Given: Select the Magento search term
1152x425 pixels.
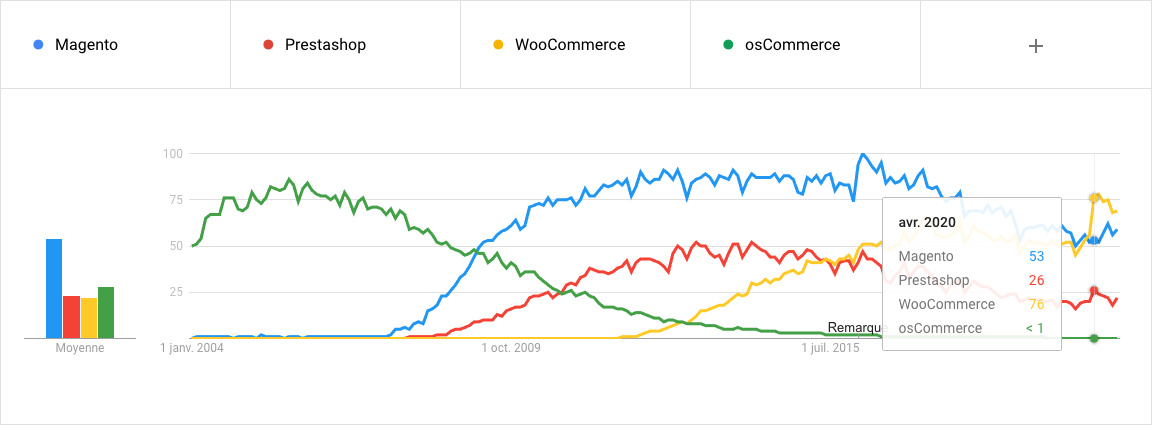Looking at the screenshot, I should pos(87,45).
